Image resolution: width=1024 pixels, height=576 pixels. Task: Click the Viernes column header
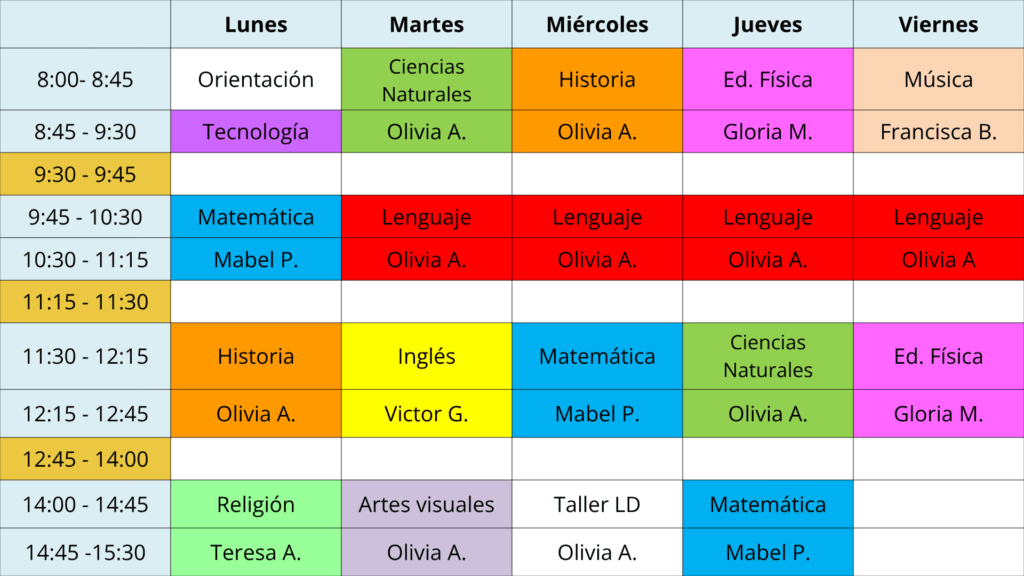coord(938,25)
